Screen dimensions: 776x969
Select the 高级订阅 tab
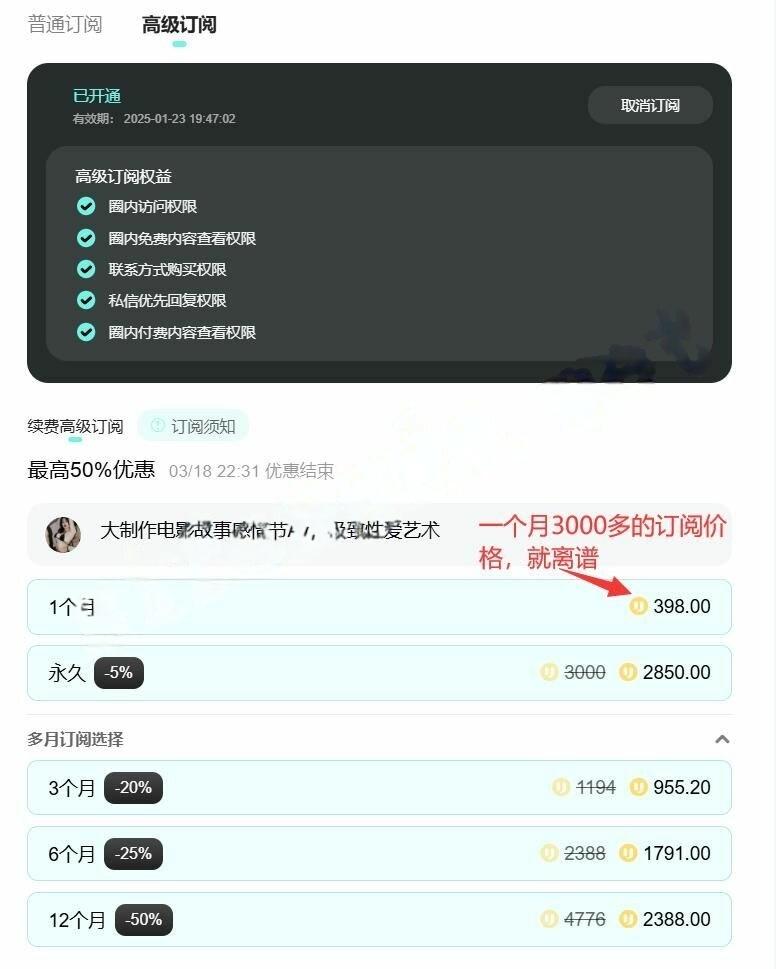click(x=179, y=25)
